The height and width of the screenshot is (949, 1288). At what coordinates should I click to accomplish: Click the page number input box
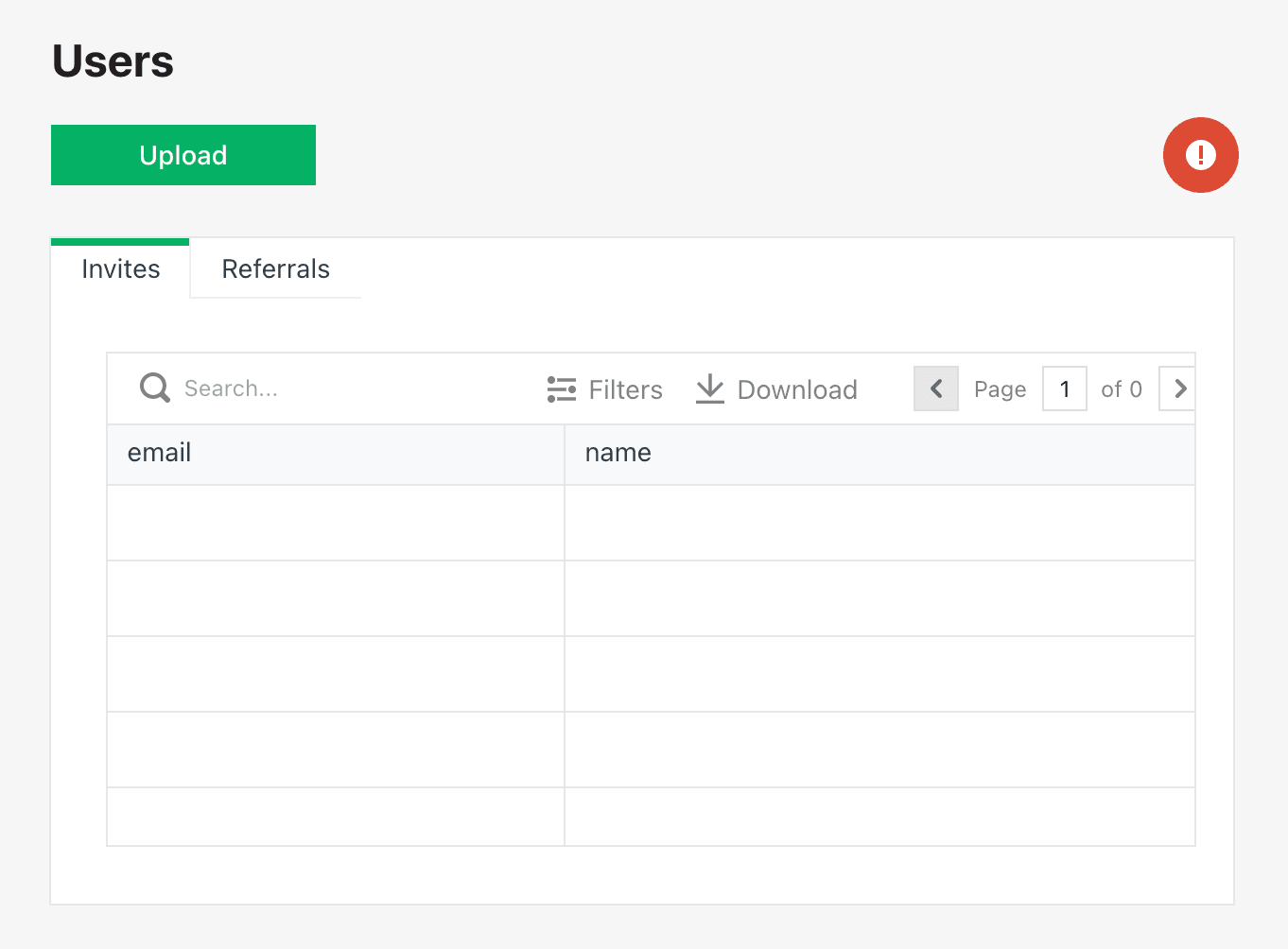(x=1064, y=388)
